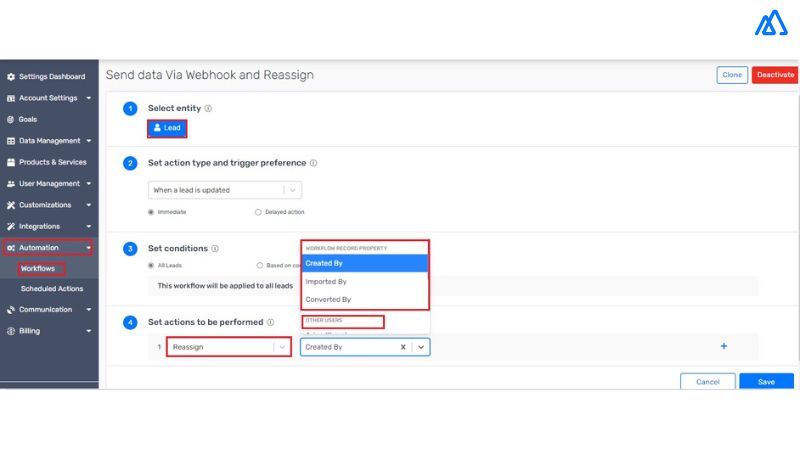Image resolution: width=800 pixels, height=450 pixels.
Task: Choose 'Created By' from dropdown list
Action: tap(364, 263)
